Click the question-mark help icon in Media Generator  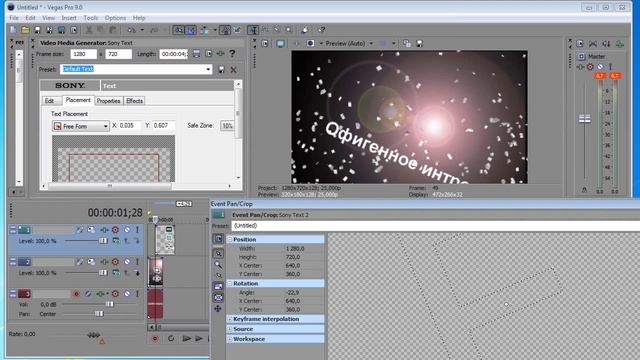point(232,53)
